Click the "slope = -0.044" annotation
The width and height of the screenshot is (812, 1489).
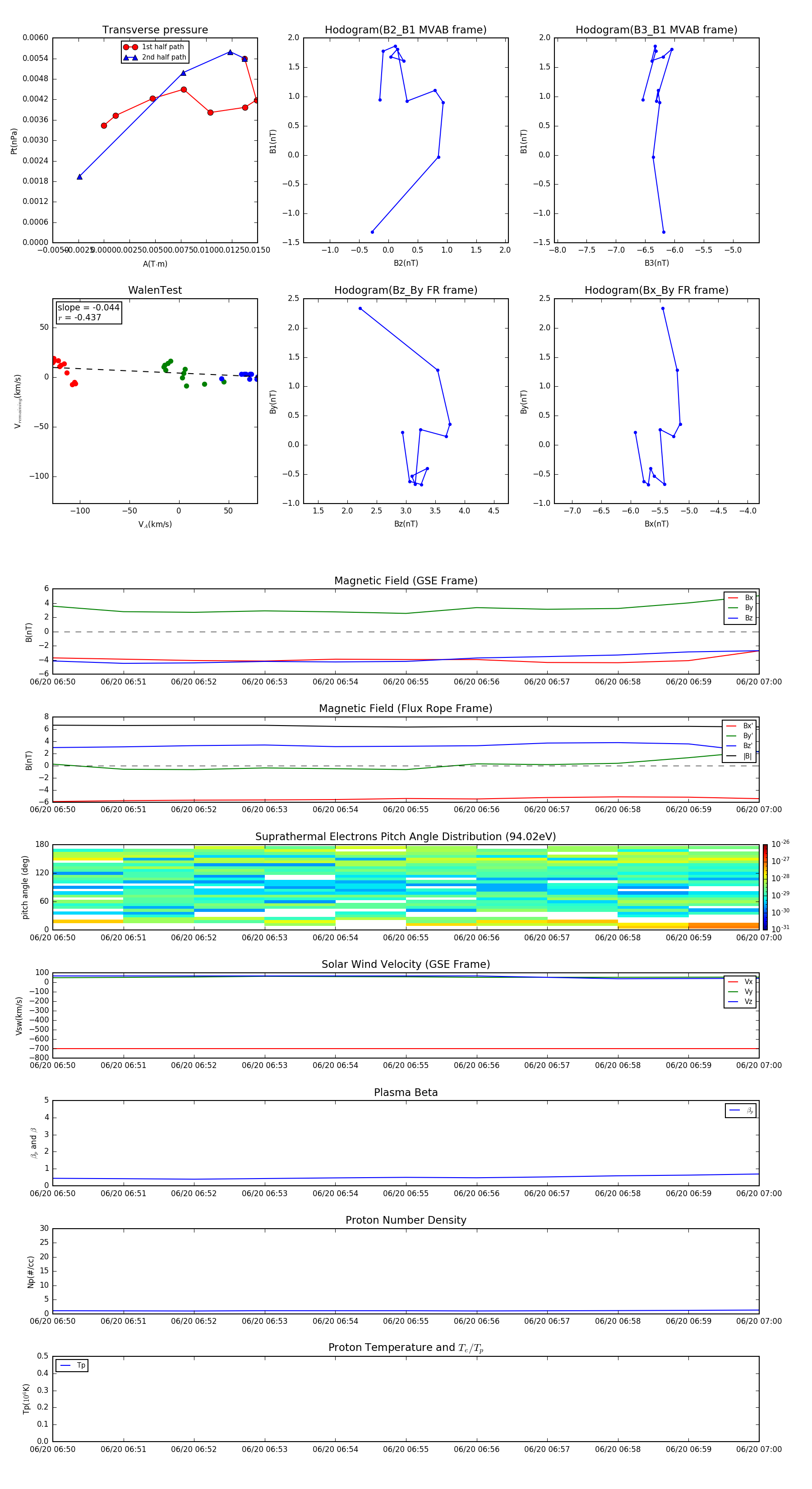(x=88, y=308)
